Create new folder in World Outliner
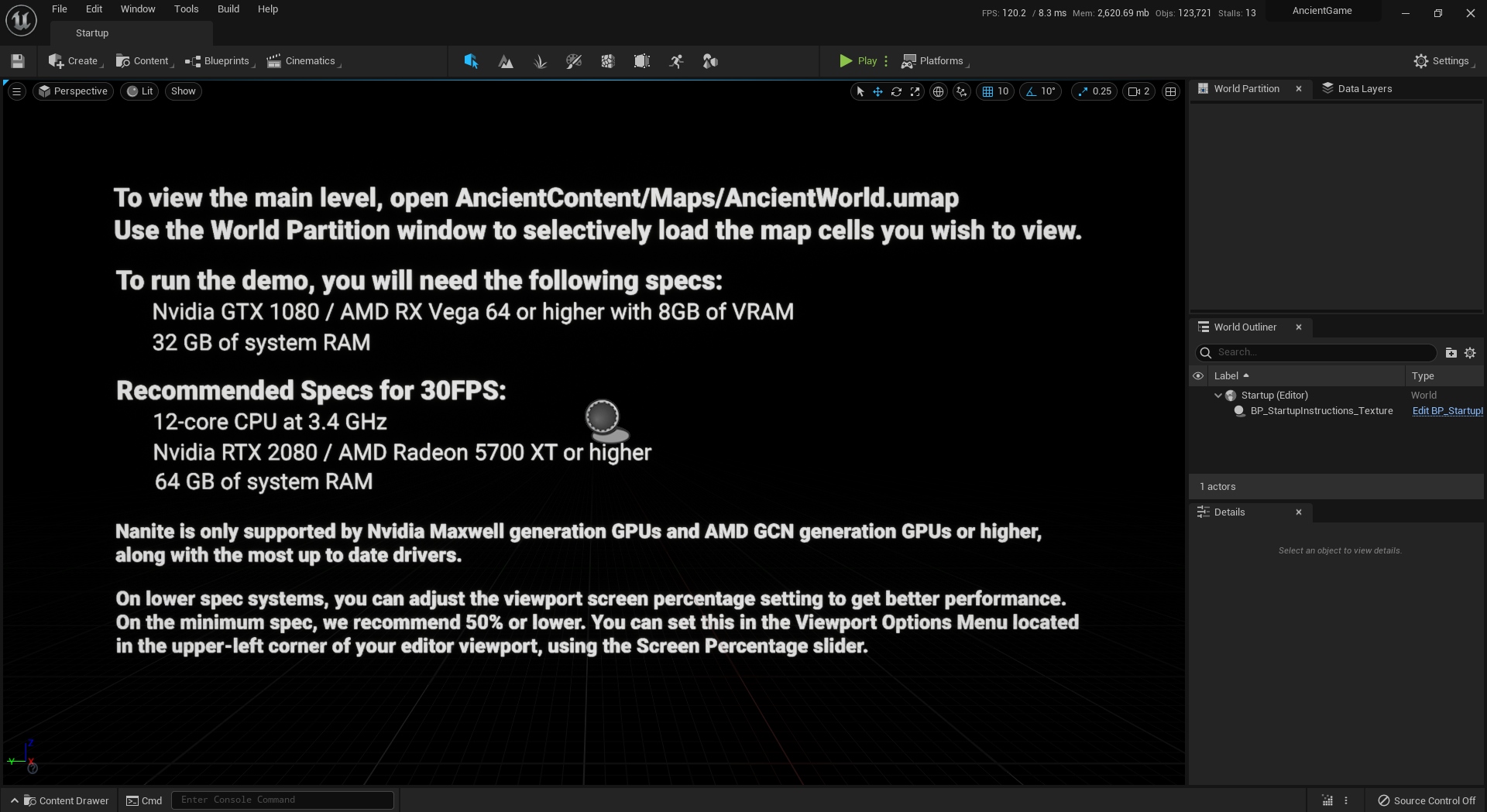Screen dimensions: 1487x812 point(1451,352)
